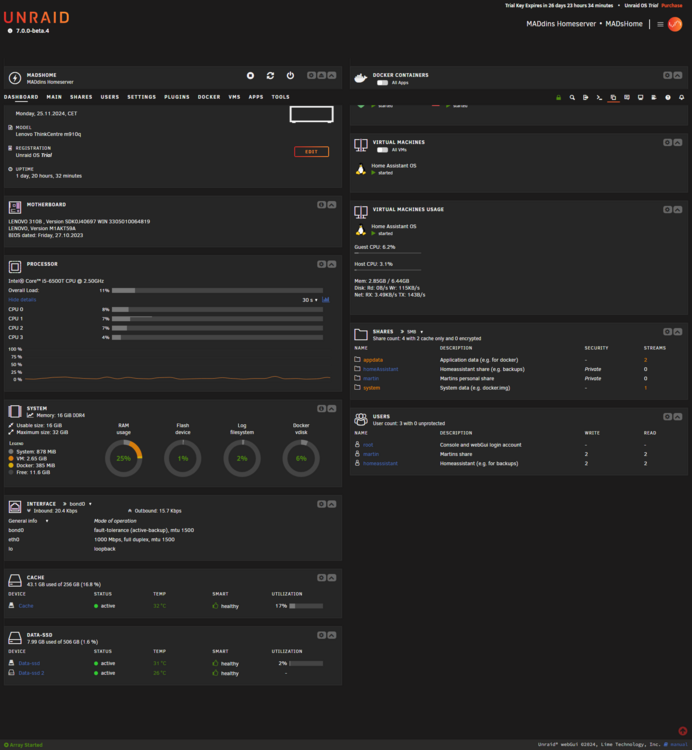692x750 pixels.
Task: Open the Docker tab
Action: [209, 97]
